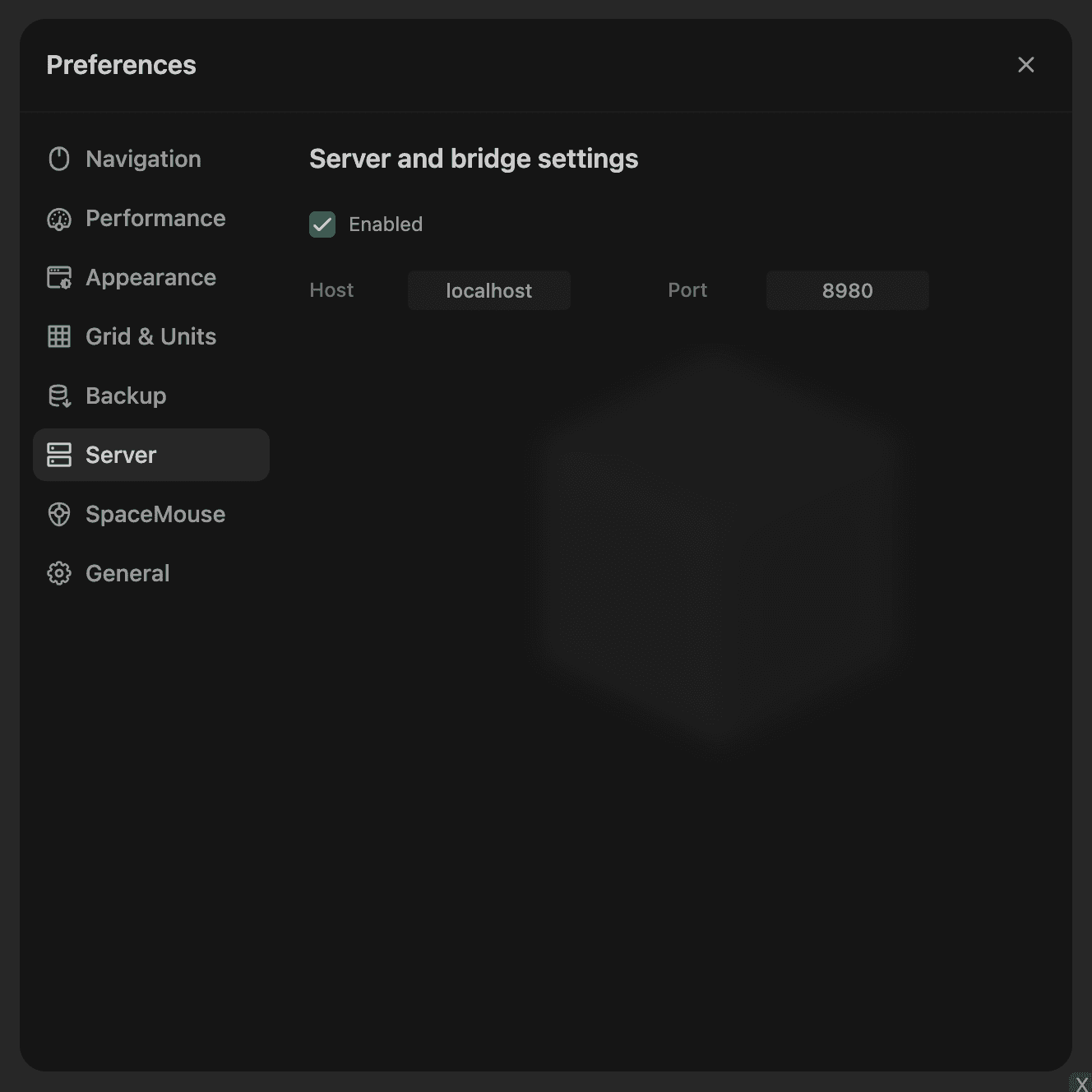Click the Port field showing 8980
The width and height of the screenshot is (1092, 1092).
pyautogui.click(x=847, y=290)
